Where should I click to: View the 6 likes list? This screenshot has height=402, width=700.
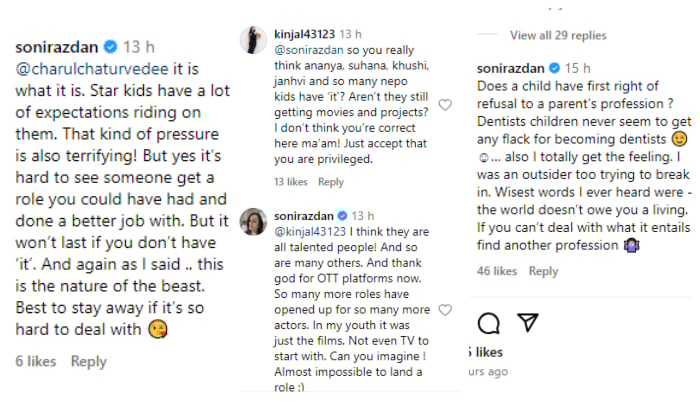(x=35, y=361)
